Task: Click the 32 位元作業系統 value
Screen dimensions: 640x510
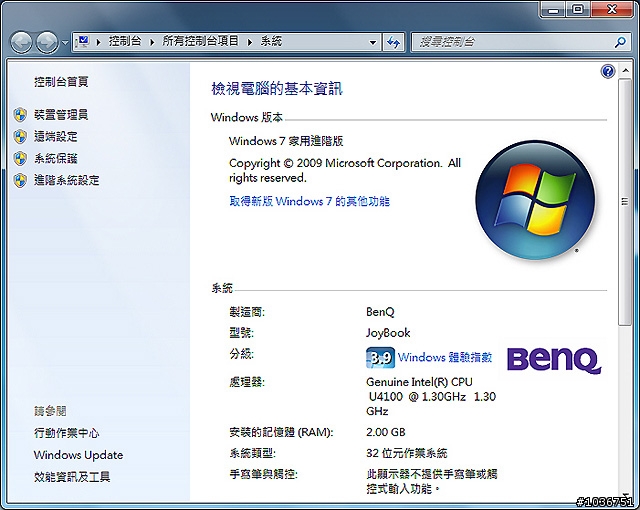Action: point(407,453)
